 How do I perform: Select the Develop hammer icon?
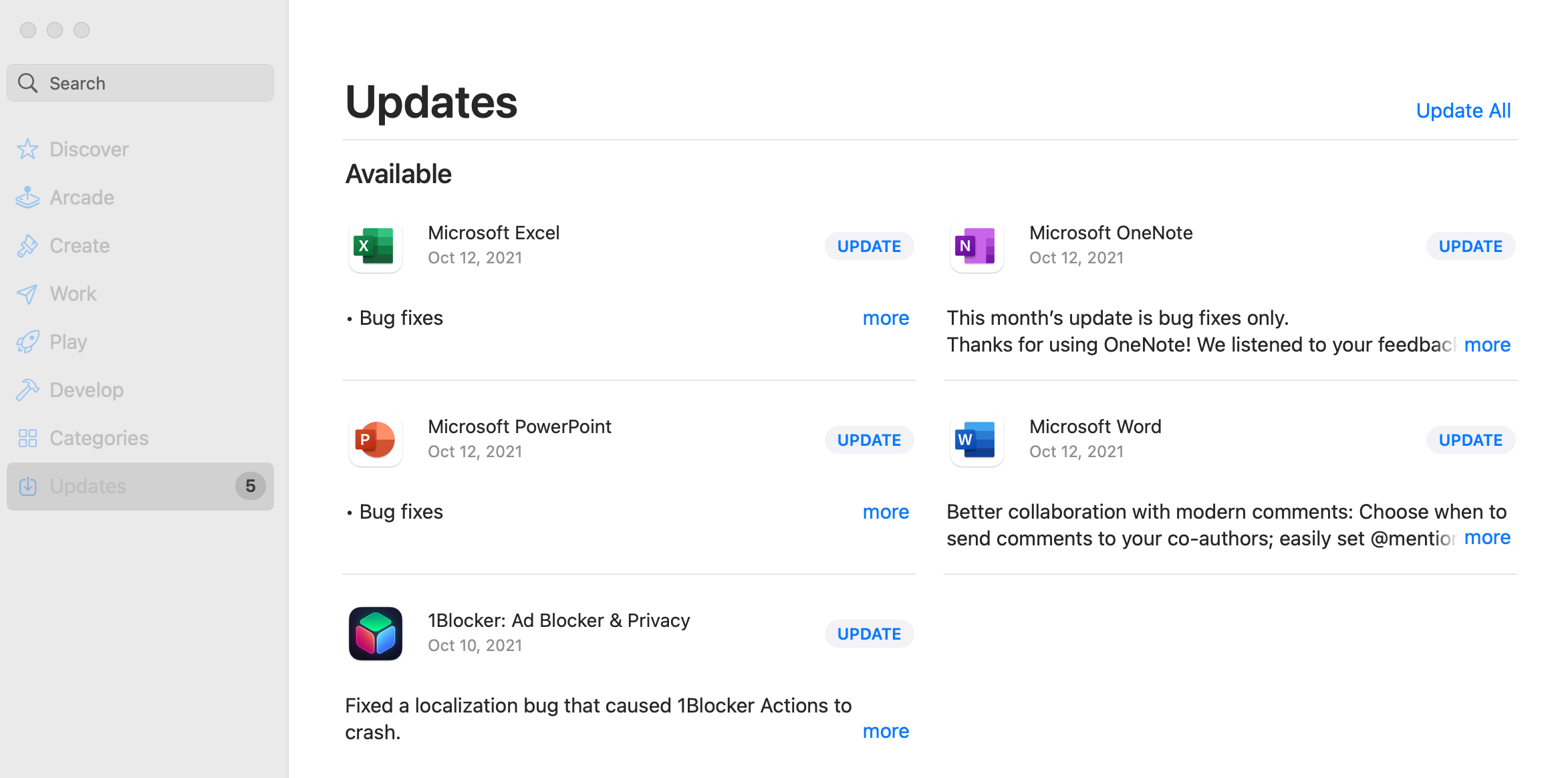(27, 390)
